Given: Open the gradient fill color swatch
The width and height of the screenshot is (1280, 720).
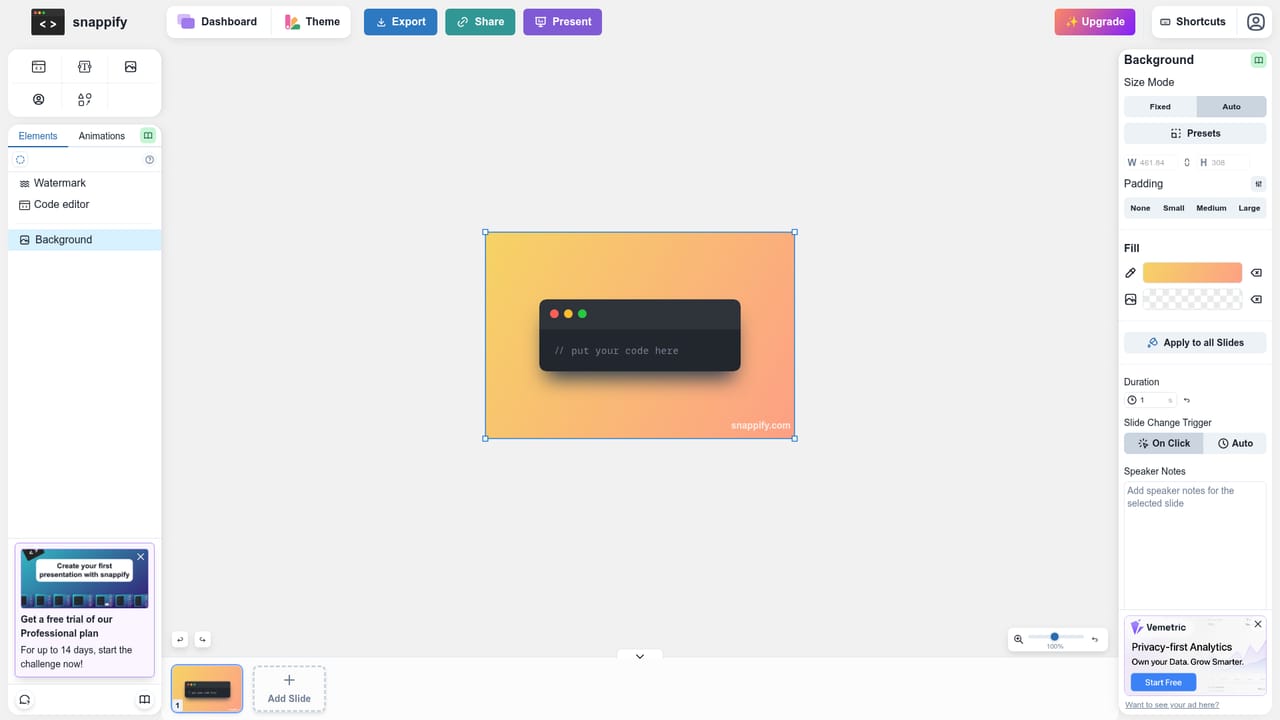Looking at the screenshot, I should [x=1192, y=273].
